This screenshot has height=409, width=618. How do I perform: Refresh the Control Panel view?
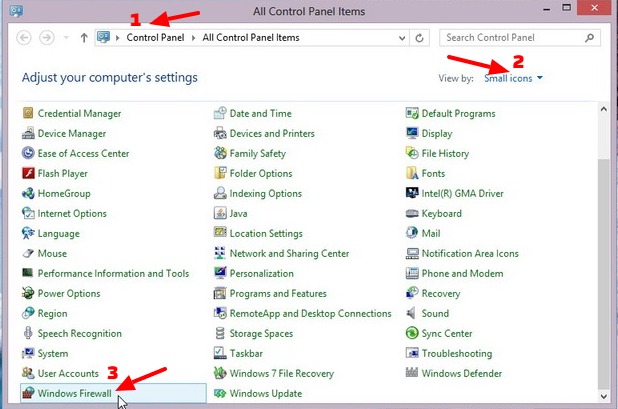pos(419,38)
